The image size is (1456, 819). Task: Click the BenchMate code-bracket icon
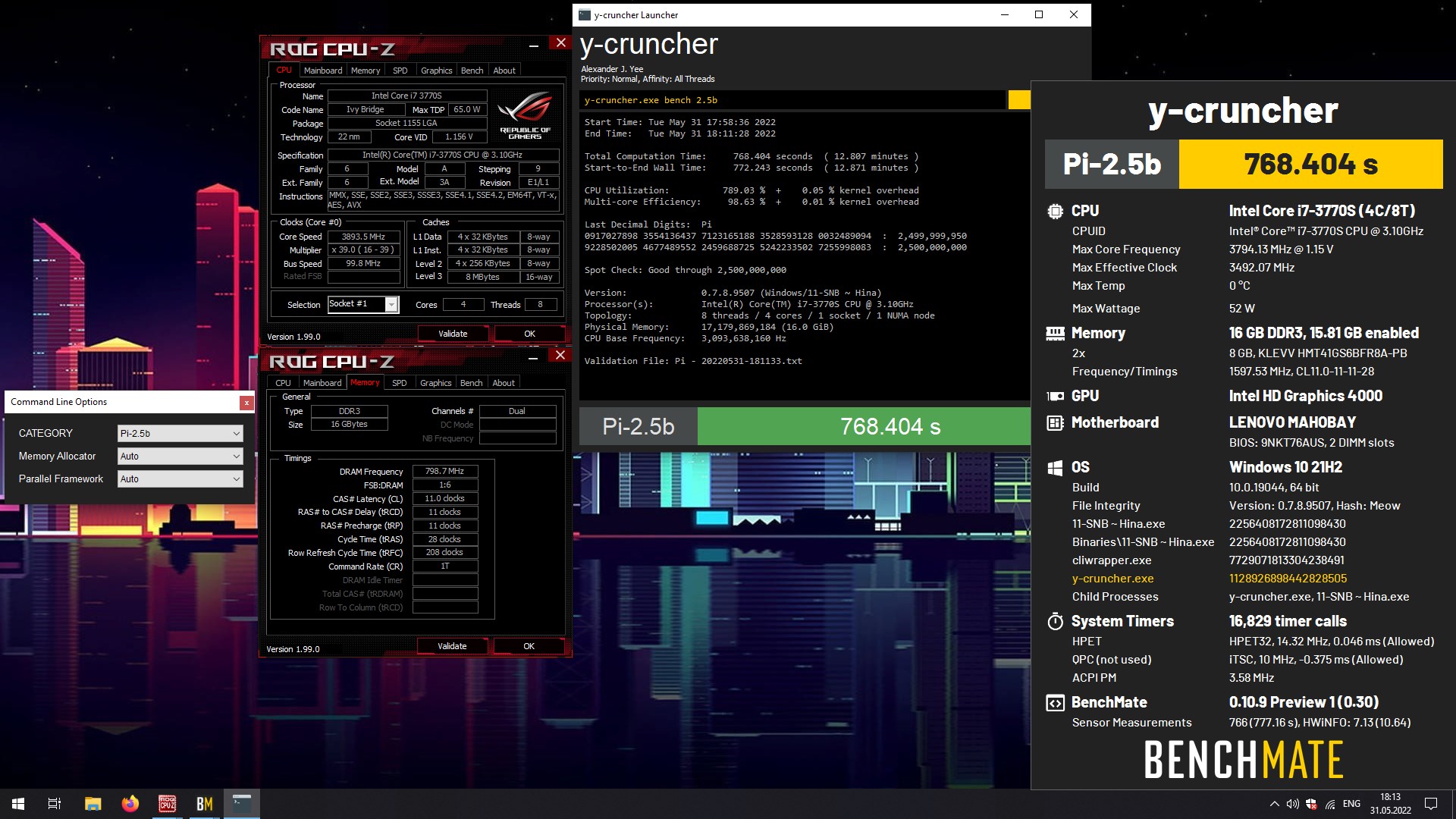(x=1055, y=703)
